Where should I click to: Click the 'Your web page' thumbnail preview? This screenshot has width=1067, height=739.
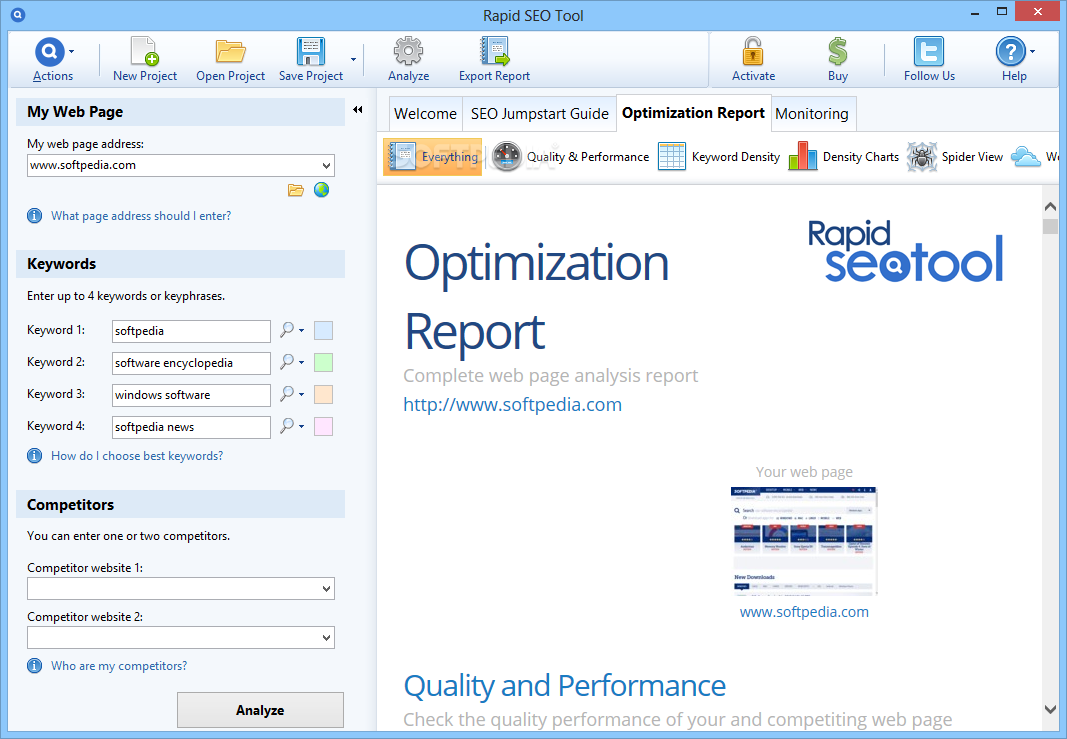tap(804, 541)
